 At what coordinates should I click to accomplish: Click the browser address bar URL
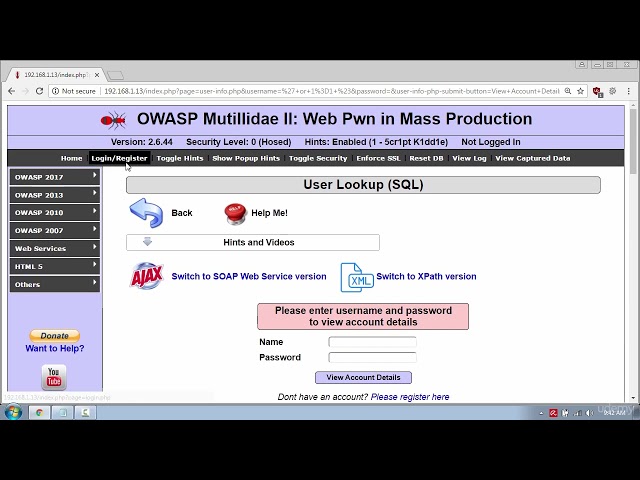click(x=331, y=91)
